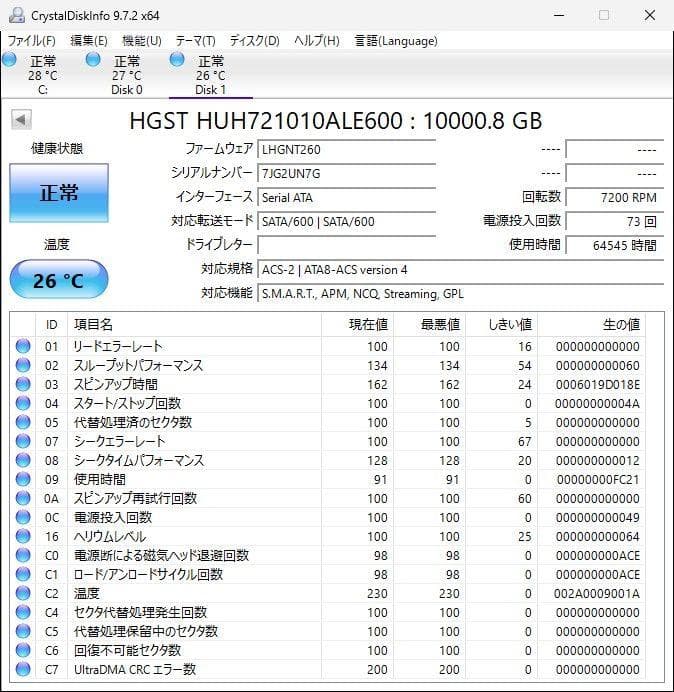The width and height of the screenshot is (674, 692).
Task: Click raw value 000000000064 in helium row
Action: 598,536
